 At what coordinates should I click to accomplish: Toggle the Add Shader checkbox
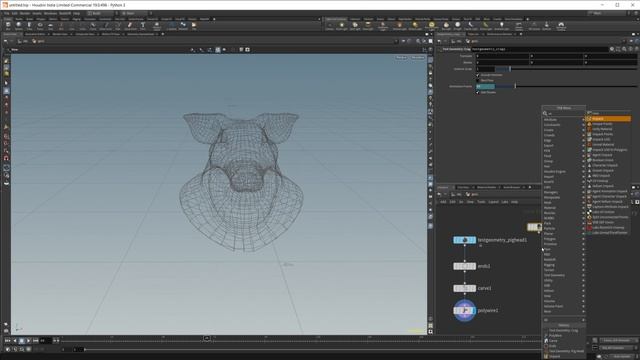point(478,92)
